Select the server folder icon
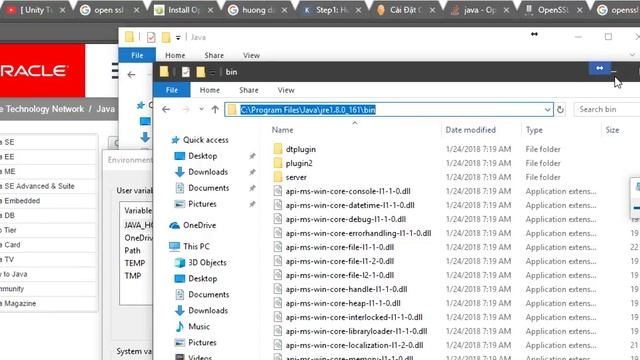Viewport: 640px width, 360px height. click(278, 177)
